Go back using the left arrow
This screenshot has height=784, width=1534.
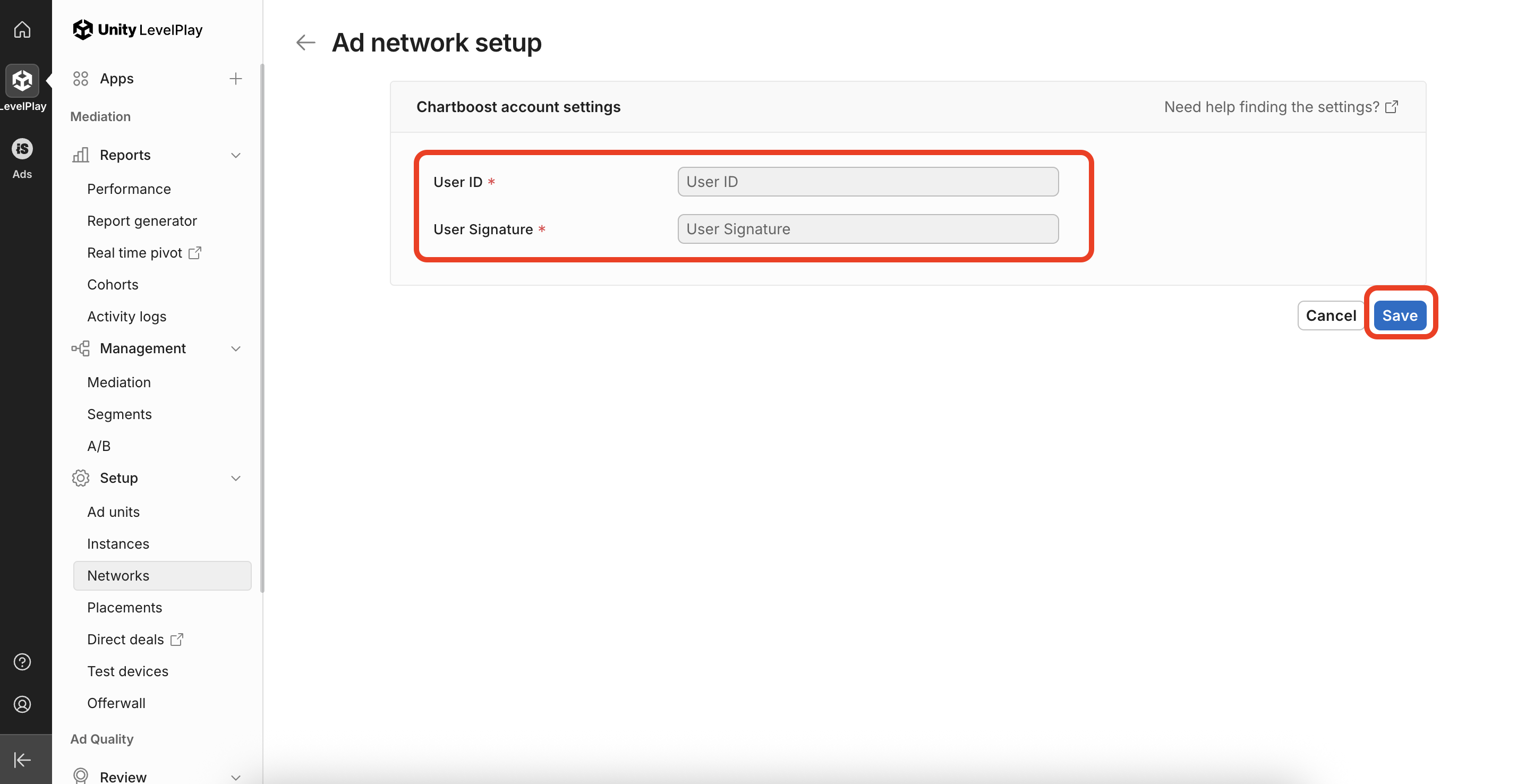[x=305, y=42]
